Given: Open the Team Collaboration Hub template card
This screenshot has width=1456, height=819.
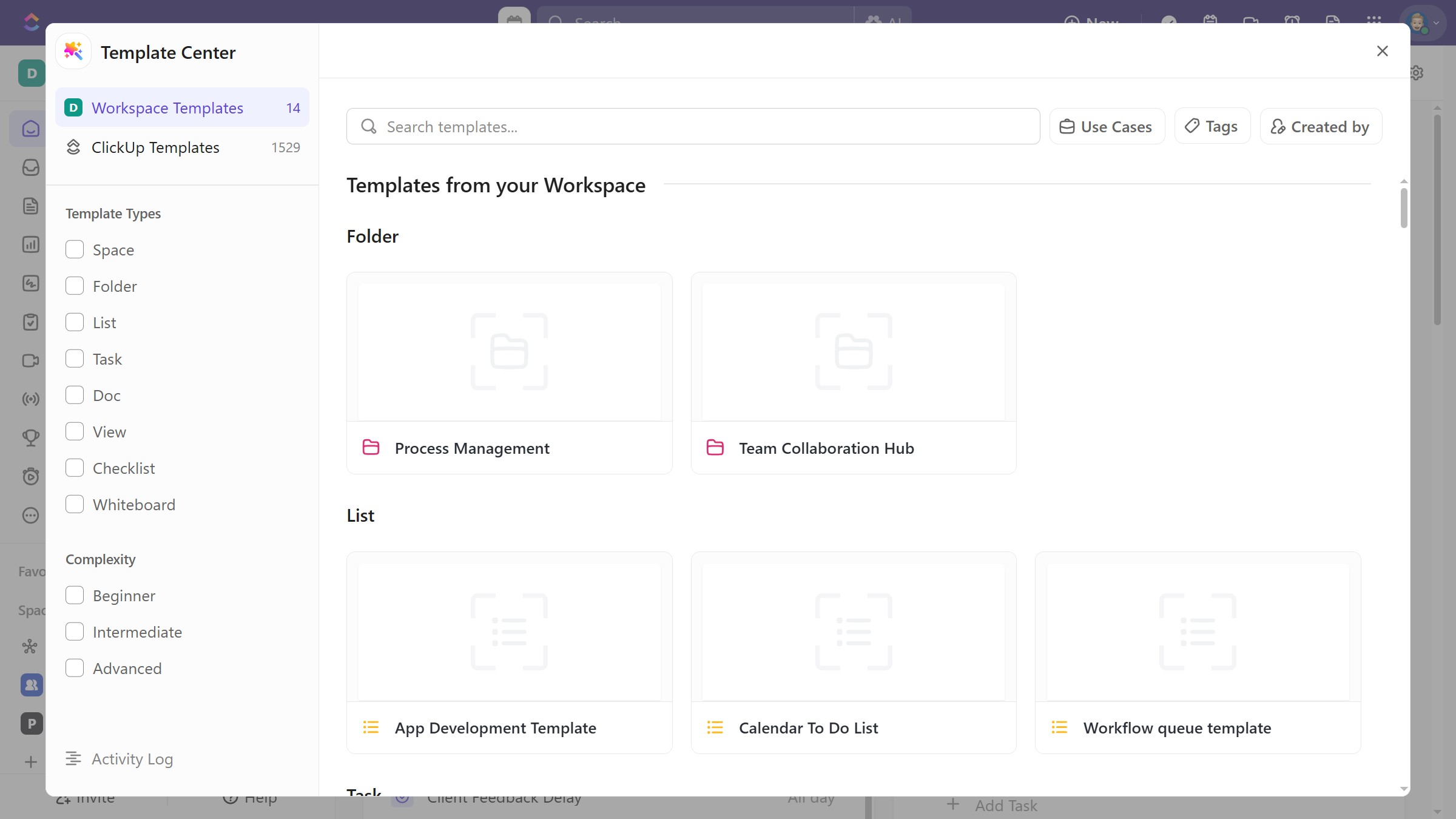Looking at the screenshot, I should (x=854, y=372).
